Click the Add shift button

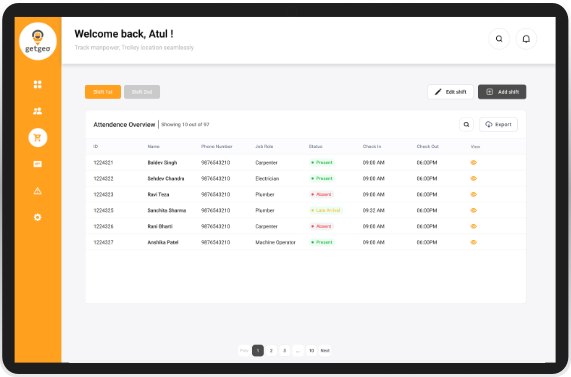(502, 92)
